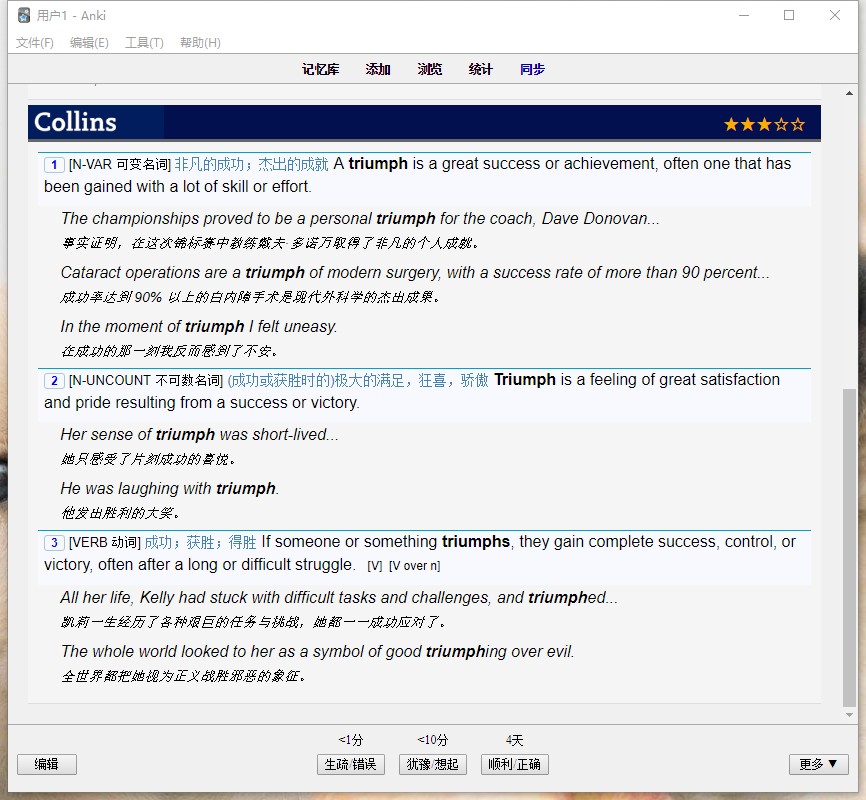The width and height of the screenshot is (866, 800).
Task: Maximize the Anki window
Action: click(x=789, y=15)
